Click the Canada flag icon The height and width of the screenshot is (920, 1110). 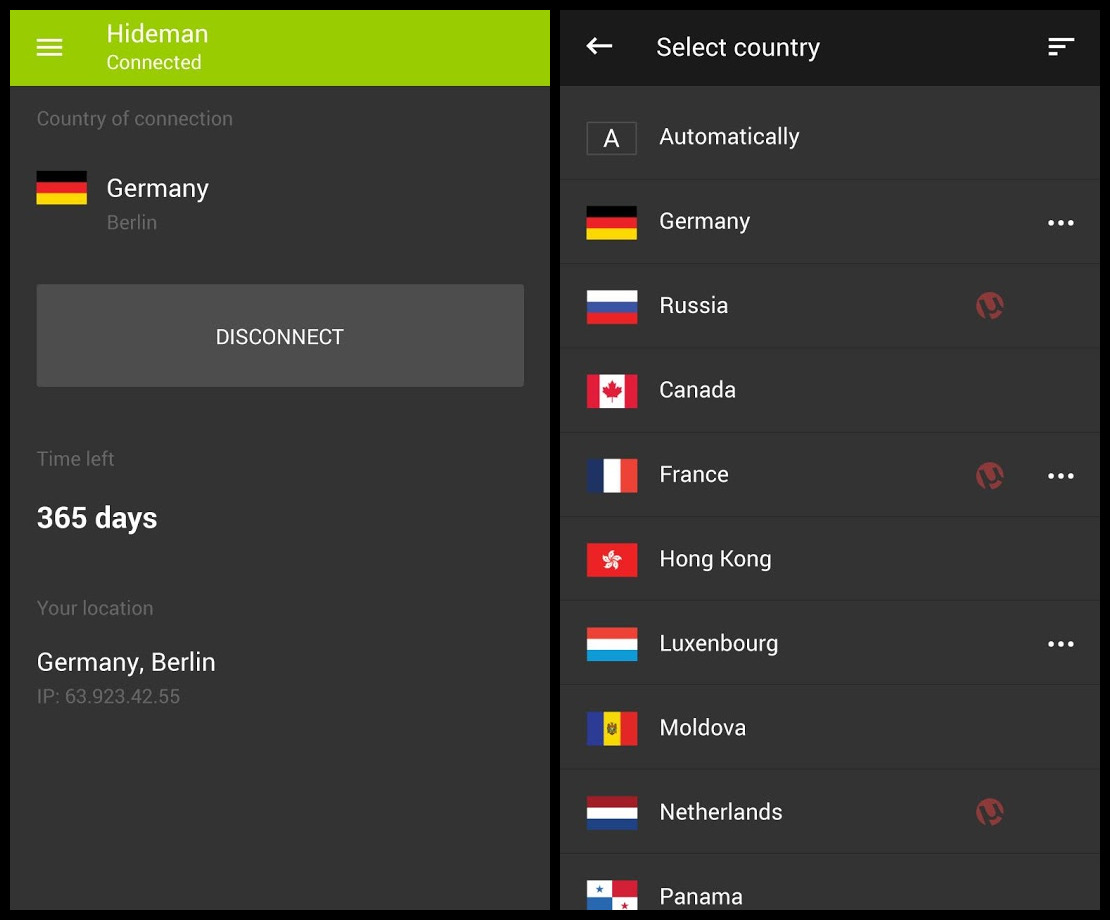pyautogui.click(x=612, y=391)
